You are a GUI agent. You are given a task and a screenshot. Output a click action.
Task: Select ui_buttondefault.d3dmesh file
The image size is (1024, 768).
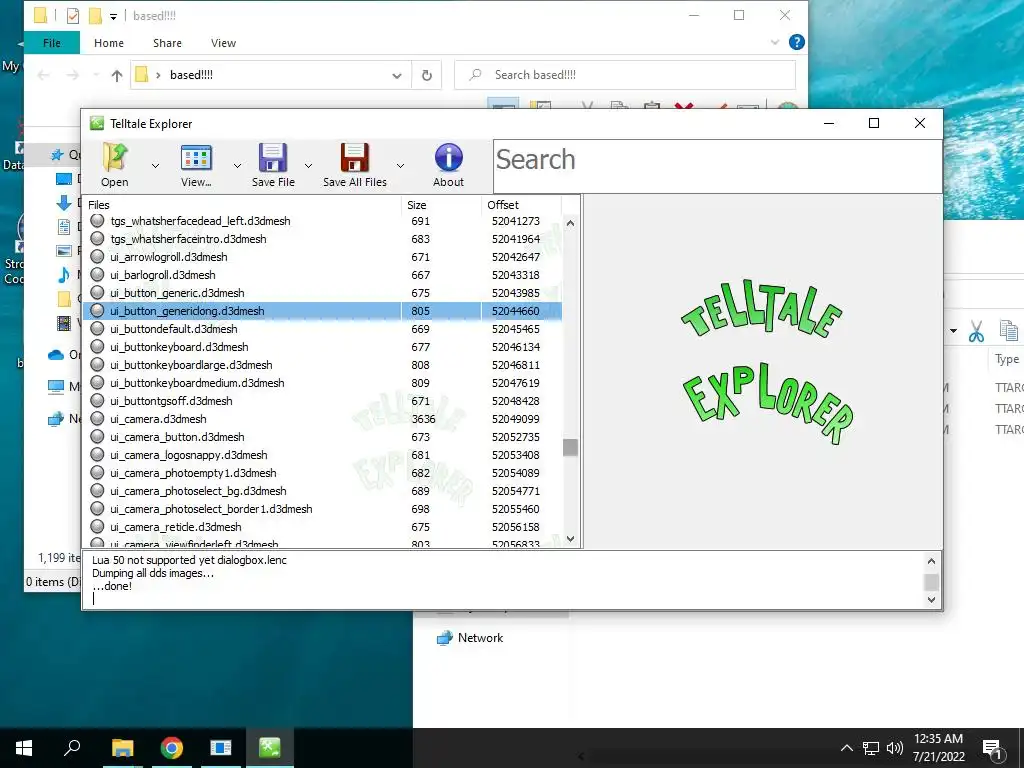[x=322, y=328]
